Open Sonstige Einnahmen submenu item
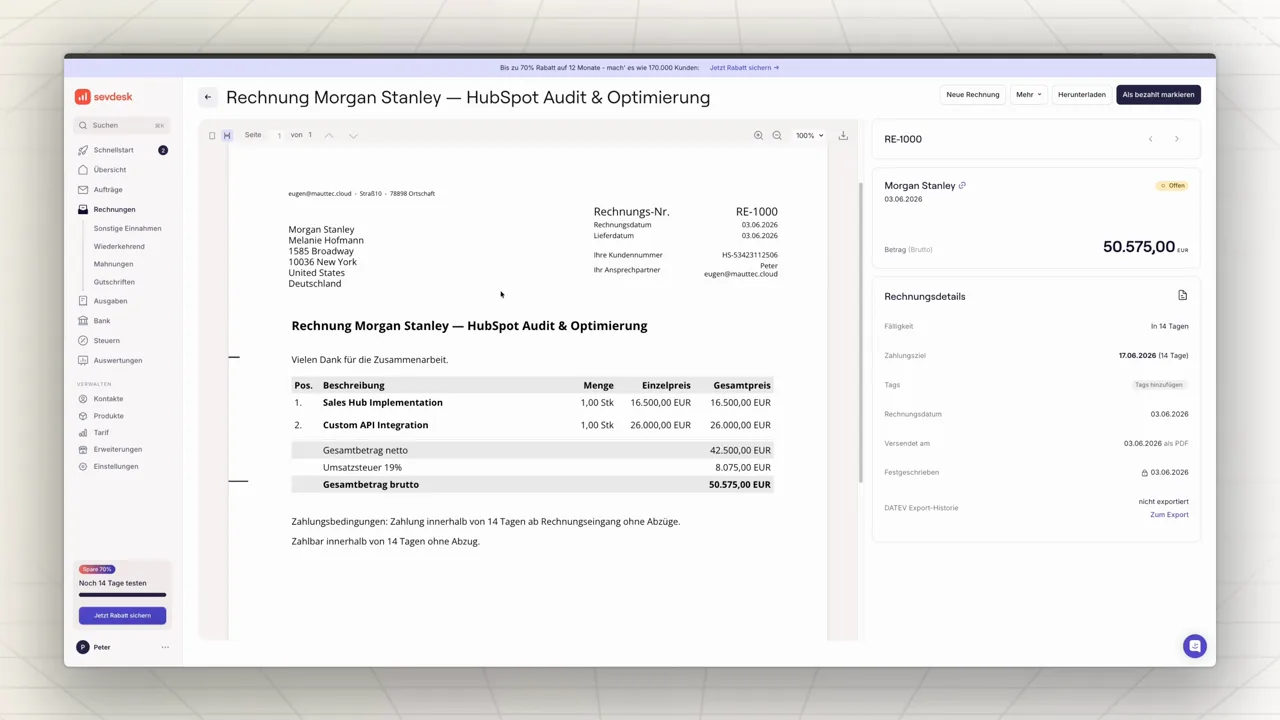The height and width of the screenshot is (720, 1280). (x=127, y=229)
